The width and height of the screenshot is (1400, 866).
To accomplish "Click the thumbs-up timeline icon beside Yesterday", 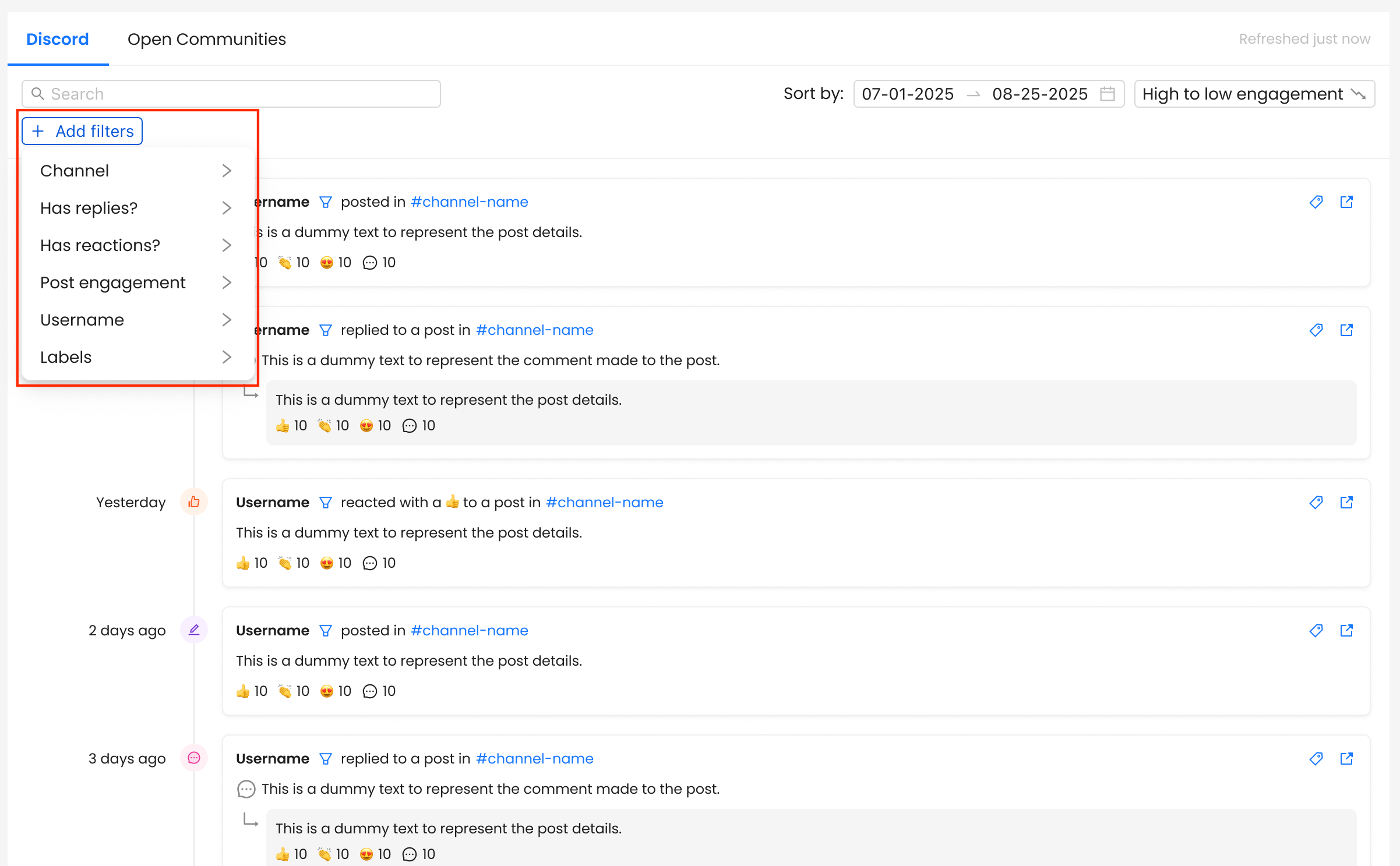I will pos(194,502).
